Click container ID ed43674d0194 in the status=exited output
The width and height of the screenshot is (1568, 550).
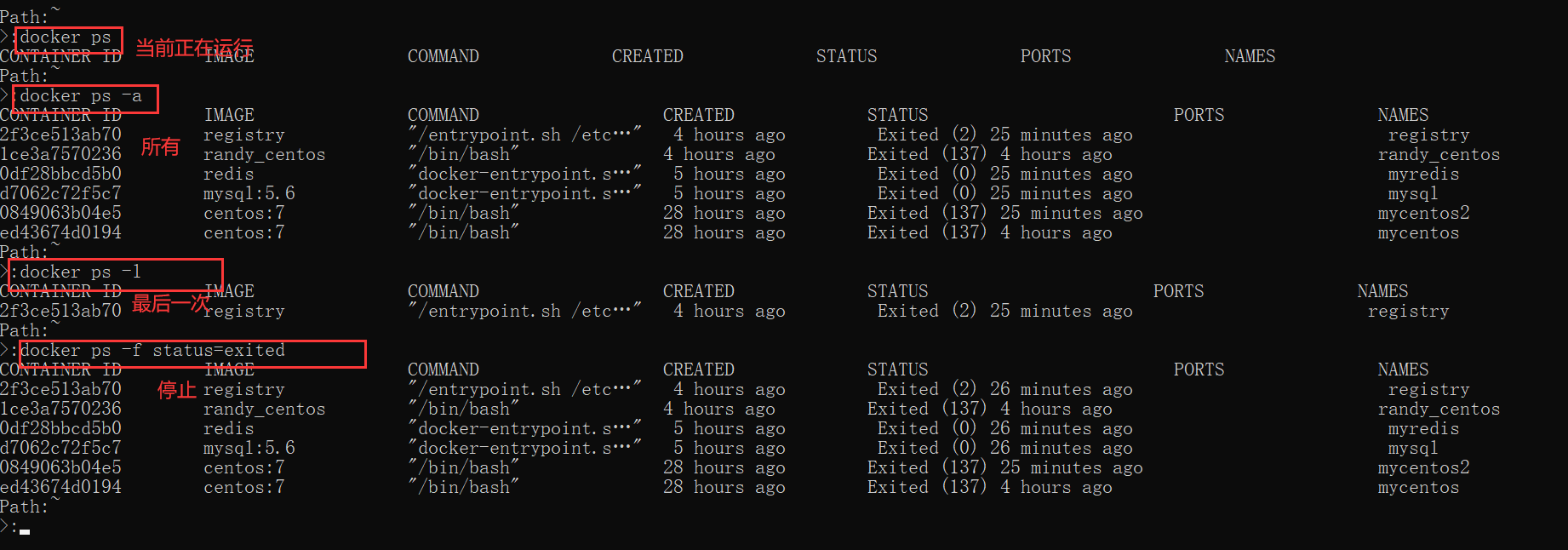pos(61,487)
